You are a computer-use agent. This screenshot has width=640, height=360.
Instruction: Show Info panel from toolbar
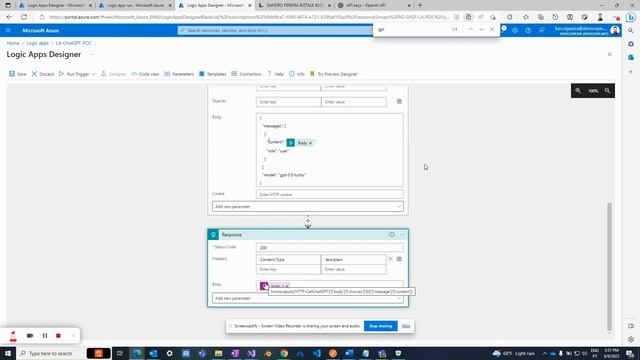click(x=297, y=74)
